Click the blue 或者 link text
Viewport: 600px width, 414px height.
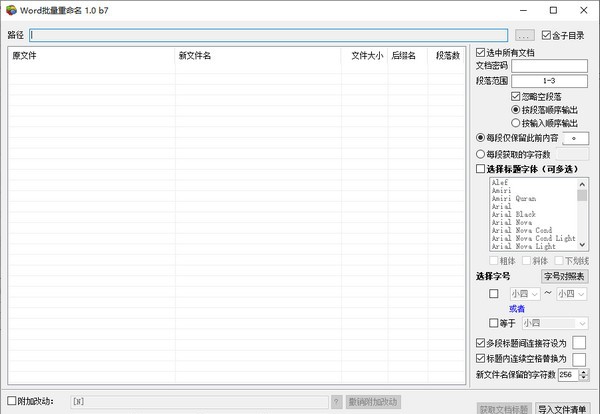coord(517,308)
